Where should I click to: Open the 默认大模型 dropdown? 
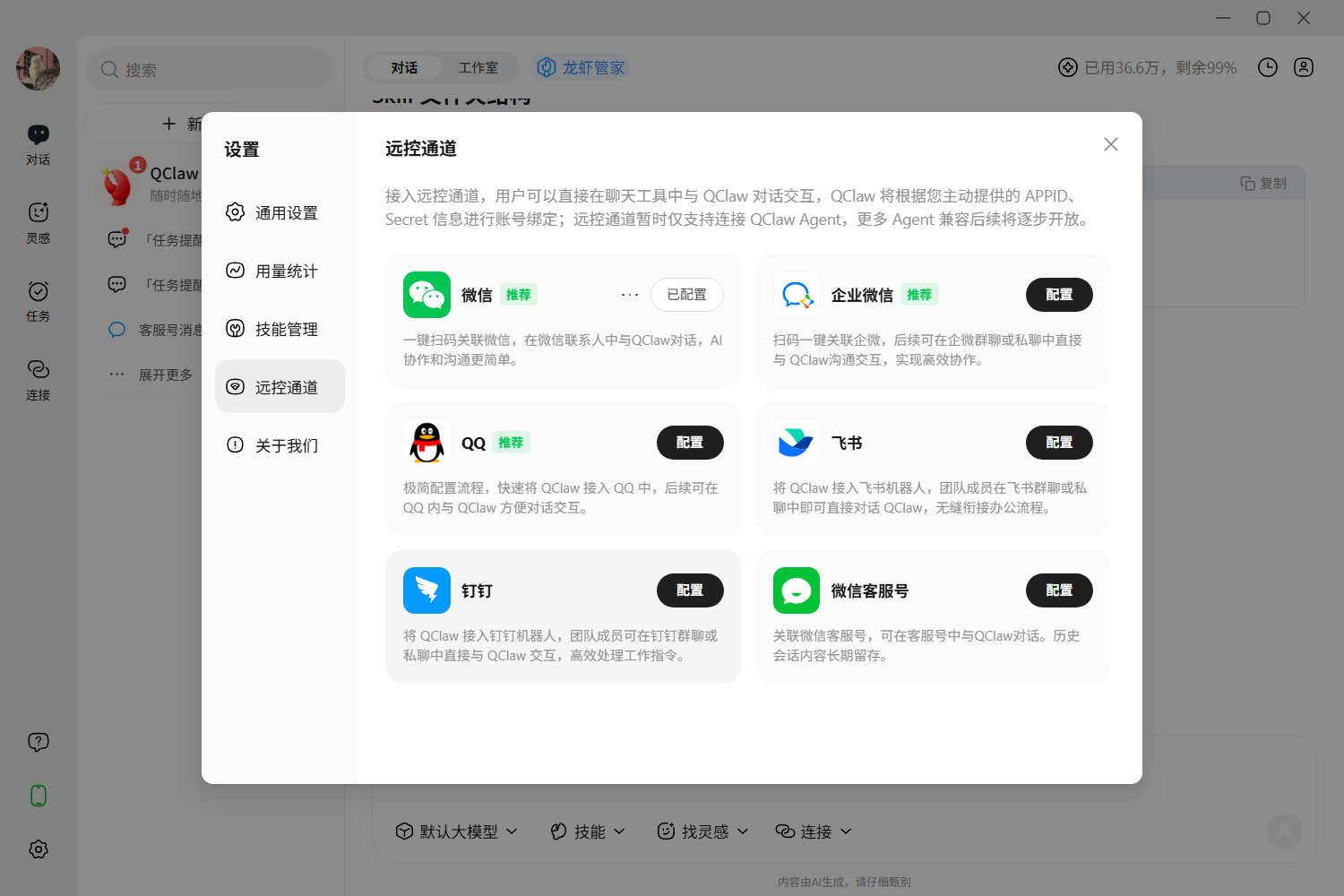(457, 831)
